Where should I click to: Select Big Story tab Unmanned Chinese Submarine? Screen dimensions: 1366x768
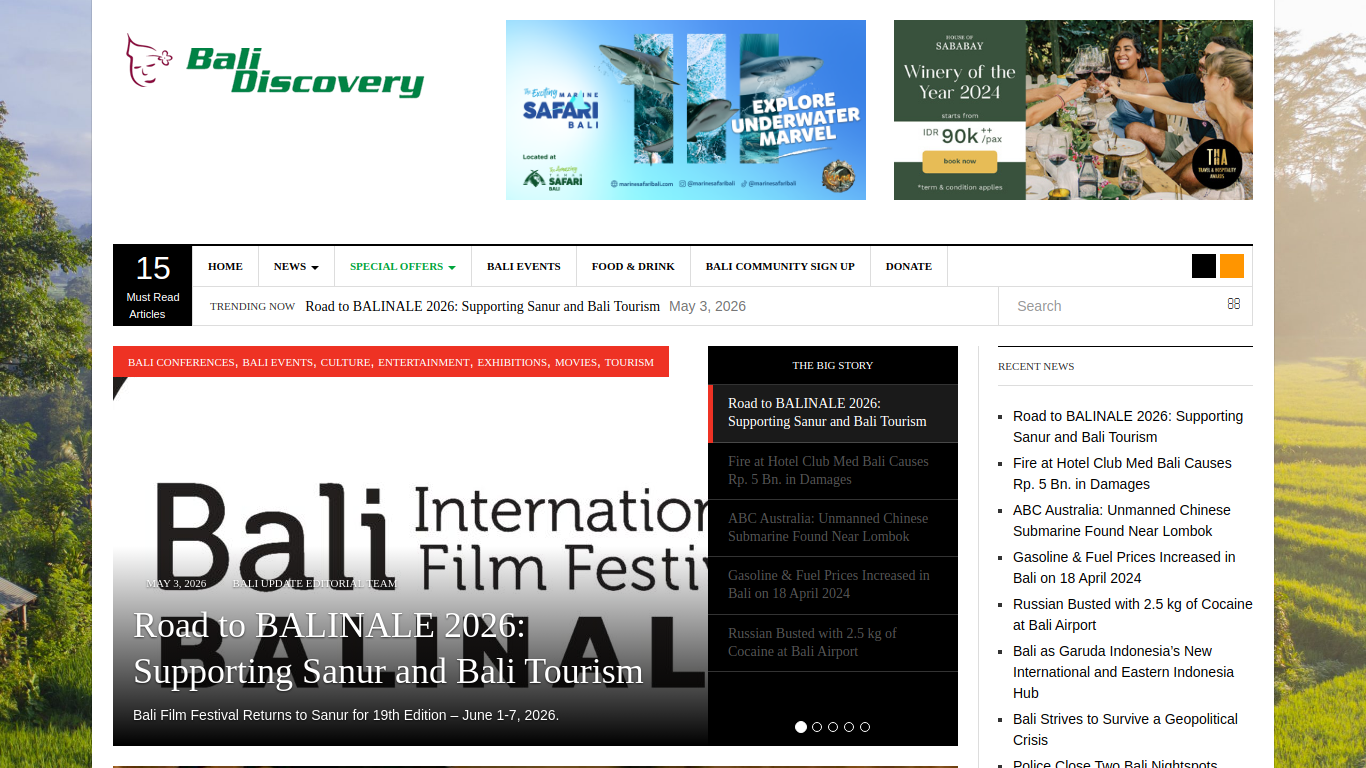[x=833, y=528]
